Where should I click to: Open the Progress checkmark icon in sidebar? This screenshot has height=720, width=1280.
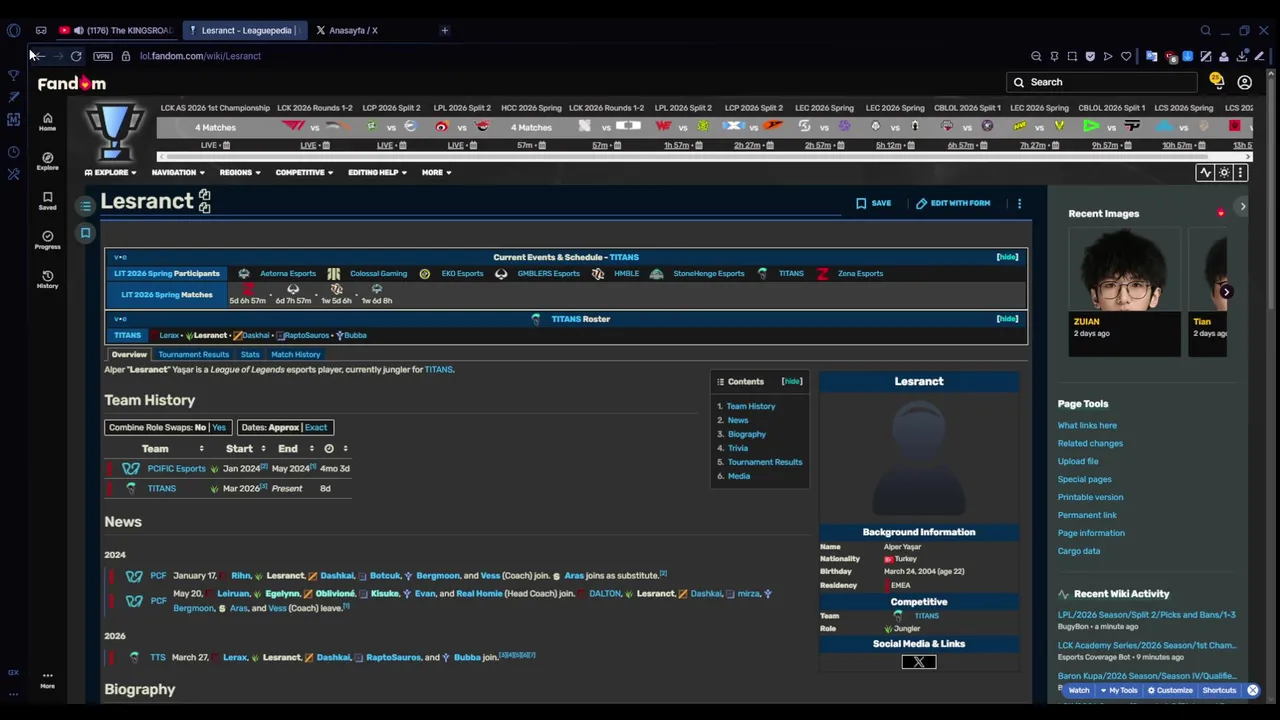[x=47, y=239]
